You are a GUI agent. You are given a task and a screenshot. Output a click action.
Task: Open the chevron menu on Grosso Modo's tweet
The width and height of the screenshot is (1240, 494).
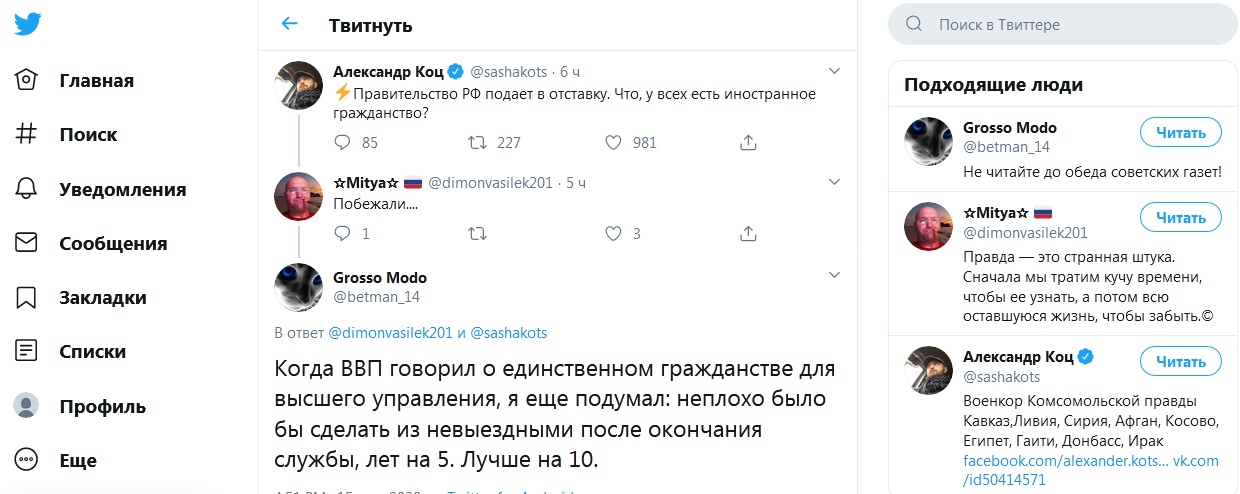pos(835,274)
